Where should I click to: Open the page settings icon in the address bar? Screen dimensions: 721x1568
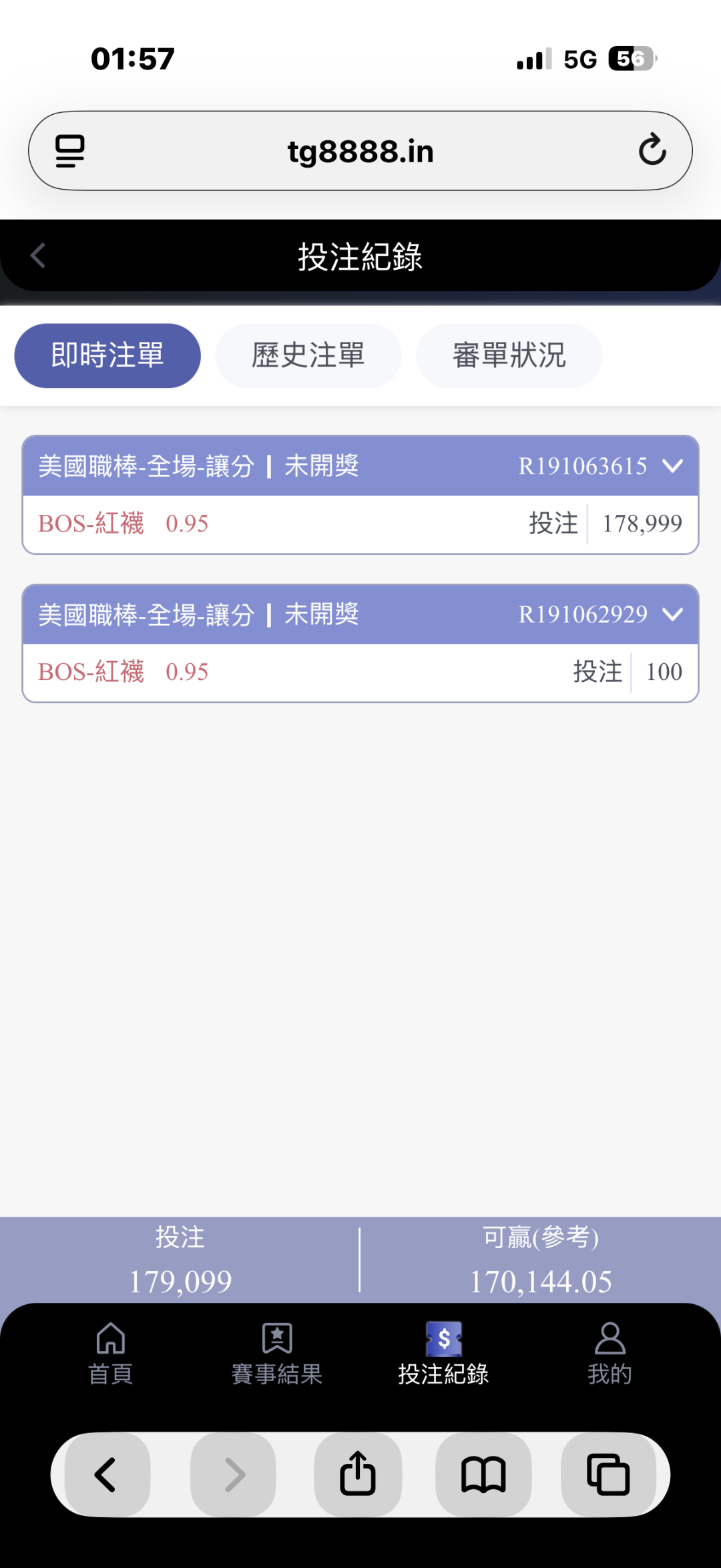tap(69, 151)
